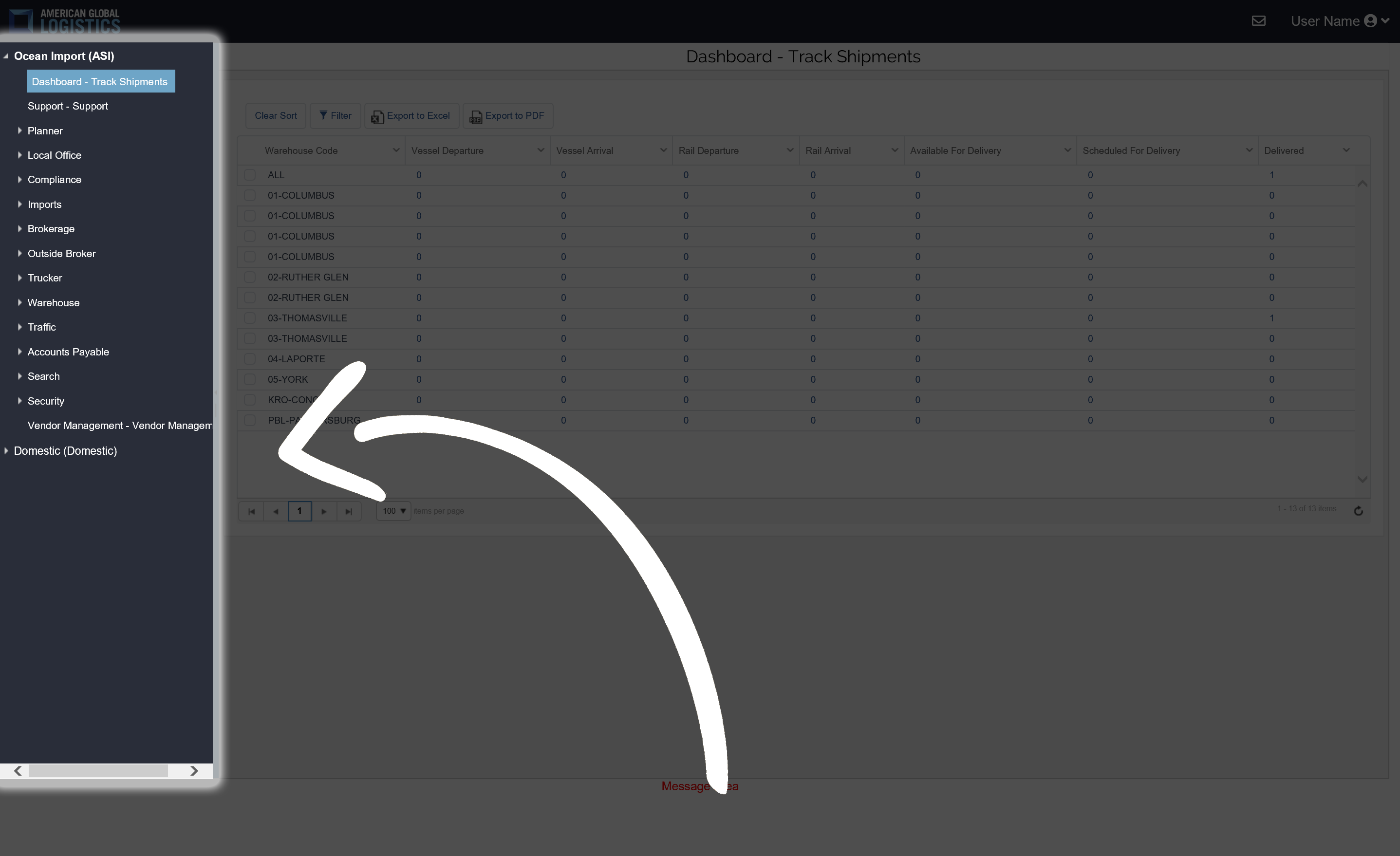Click the American Global Logistics logo
This screenshot has width=1400, height=856.
click(x=65, y=21)
